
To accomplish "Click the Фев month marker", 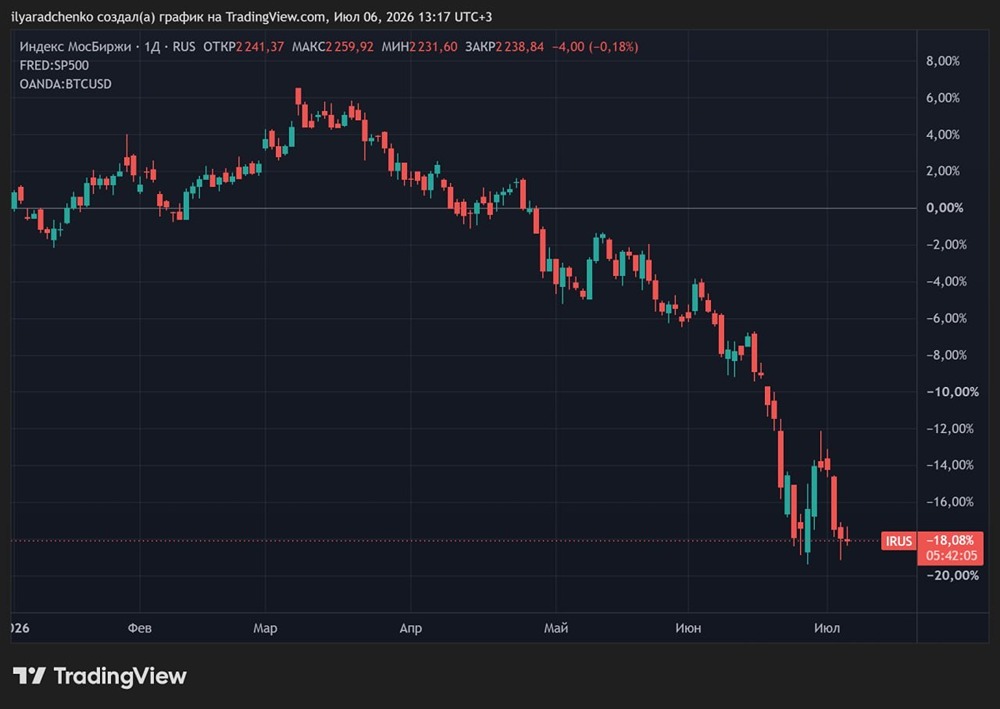I will (x=140, y=628).
